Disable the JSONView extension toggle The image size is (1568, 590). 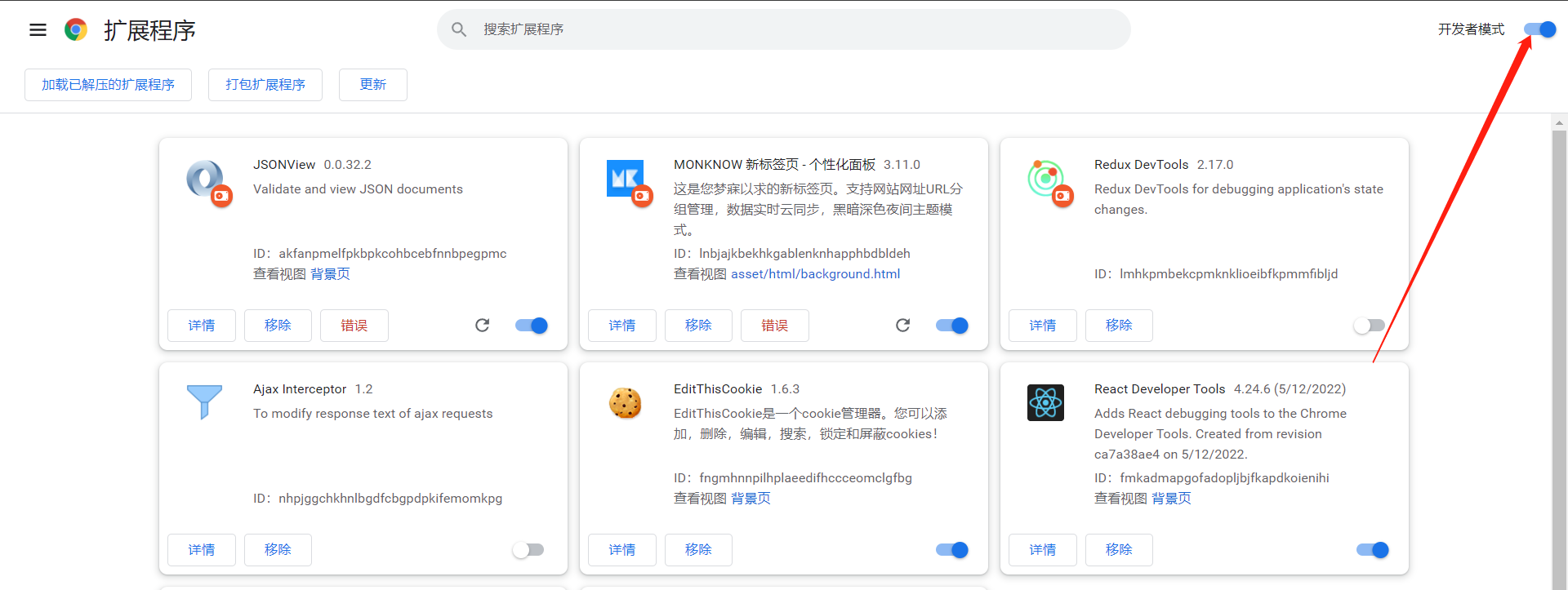(532, 326)
